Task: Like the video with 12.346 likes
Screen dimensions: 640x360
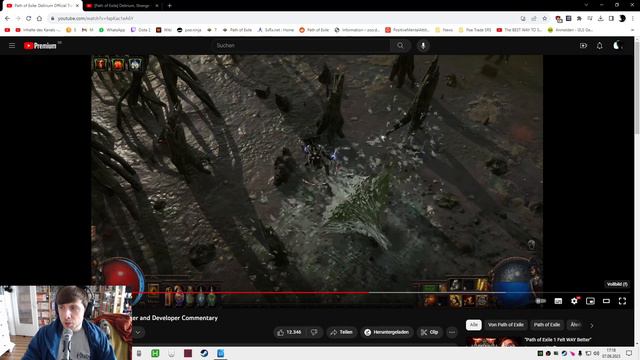Action: point(290,332)
